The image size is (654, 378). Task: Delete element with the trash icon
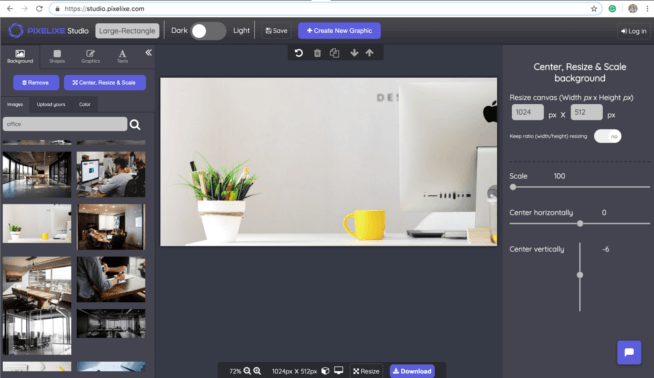click(317, 53)
